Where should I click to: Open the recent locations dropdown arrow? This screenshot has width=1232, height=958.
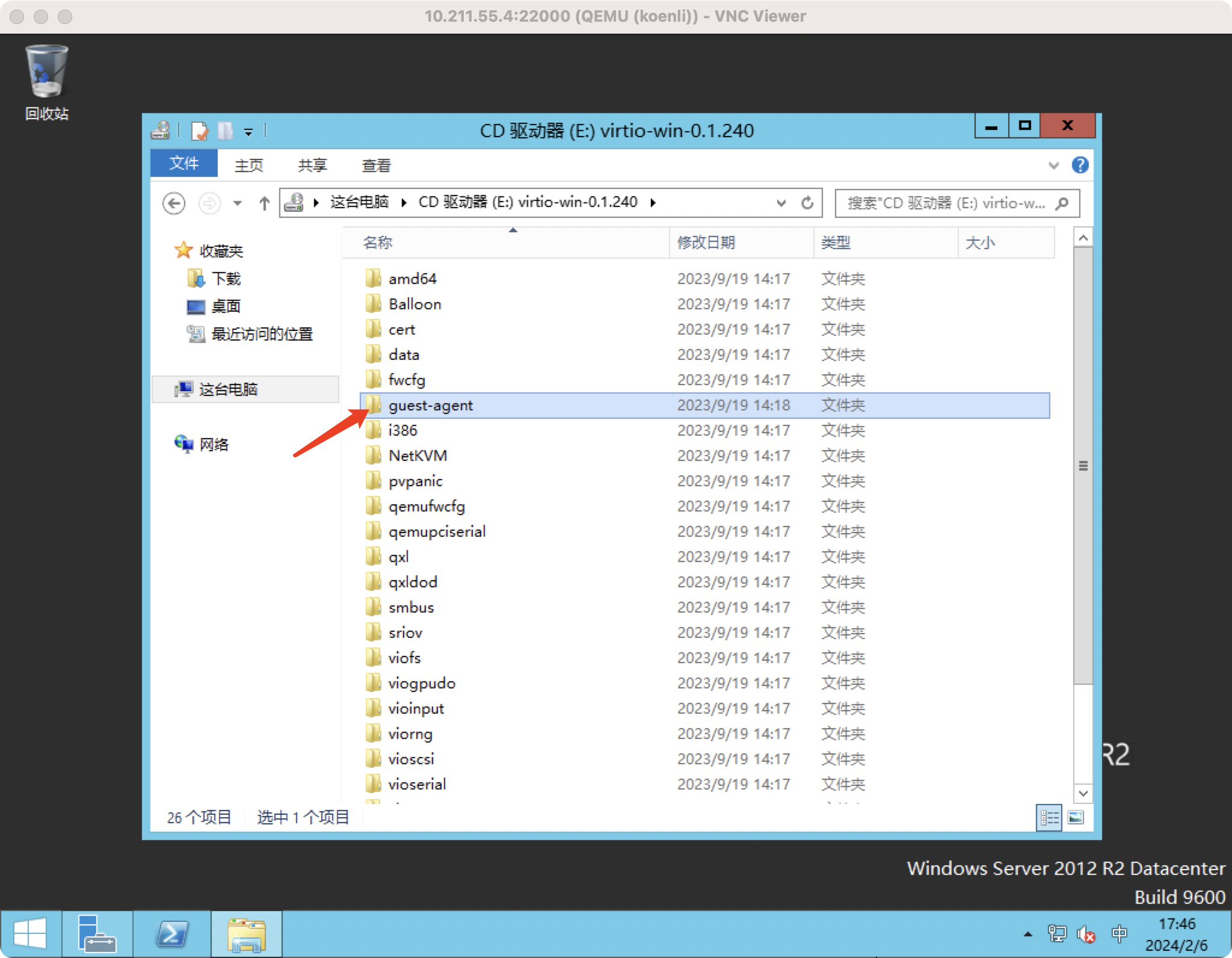[238, 203]
